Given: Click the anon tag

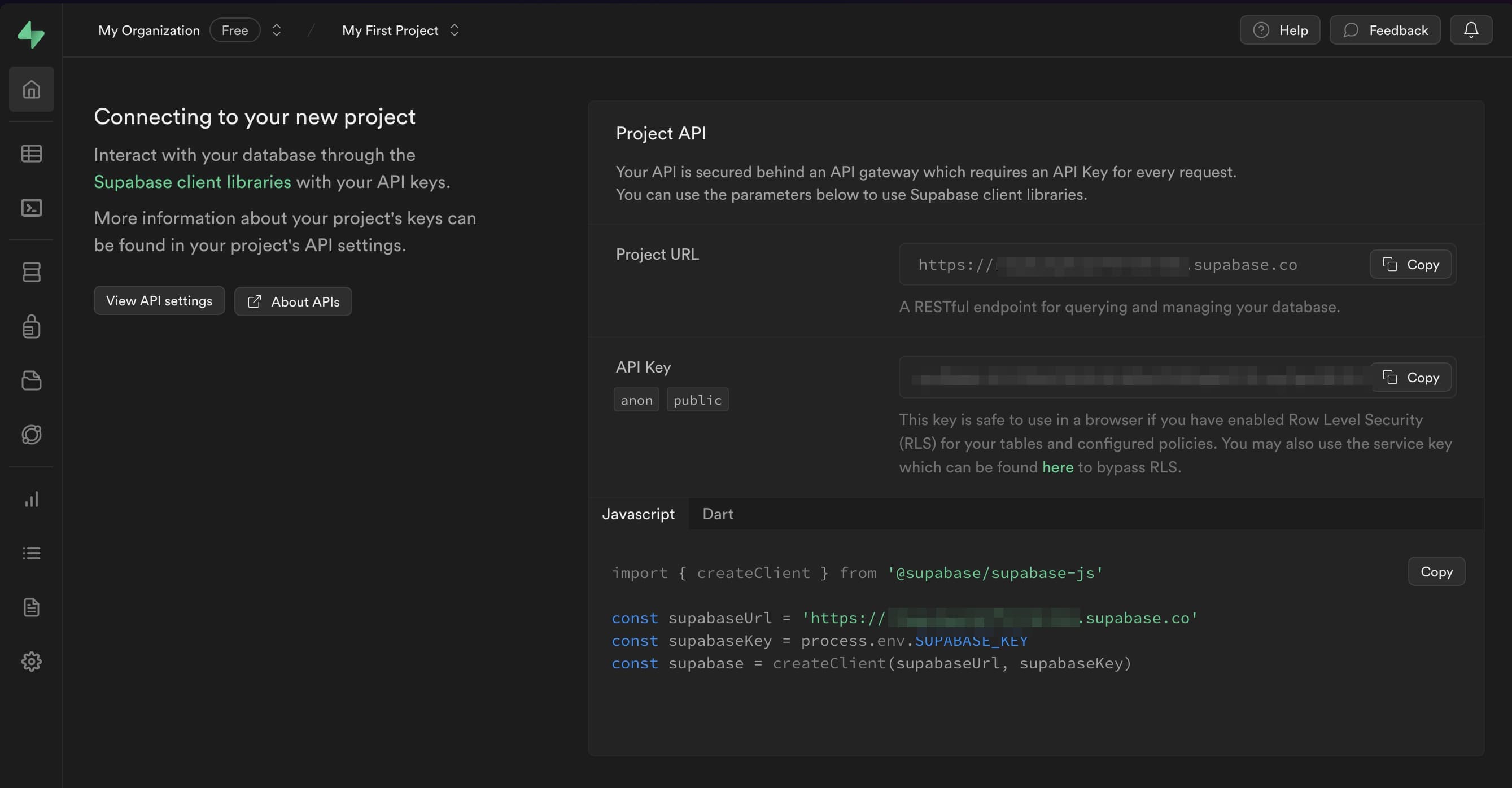Looking at the screenshot, I should (636, 400).
